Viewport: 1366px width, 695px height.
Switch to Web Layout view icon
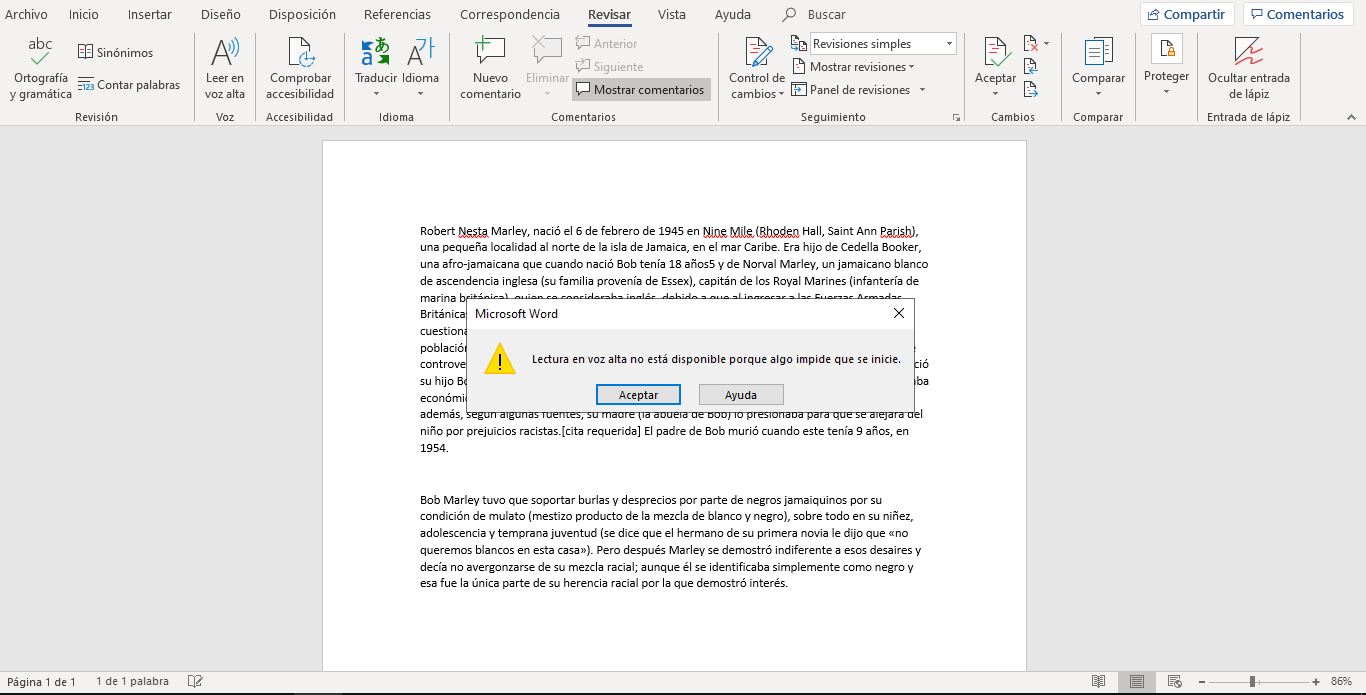(1174, 681)
